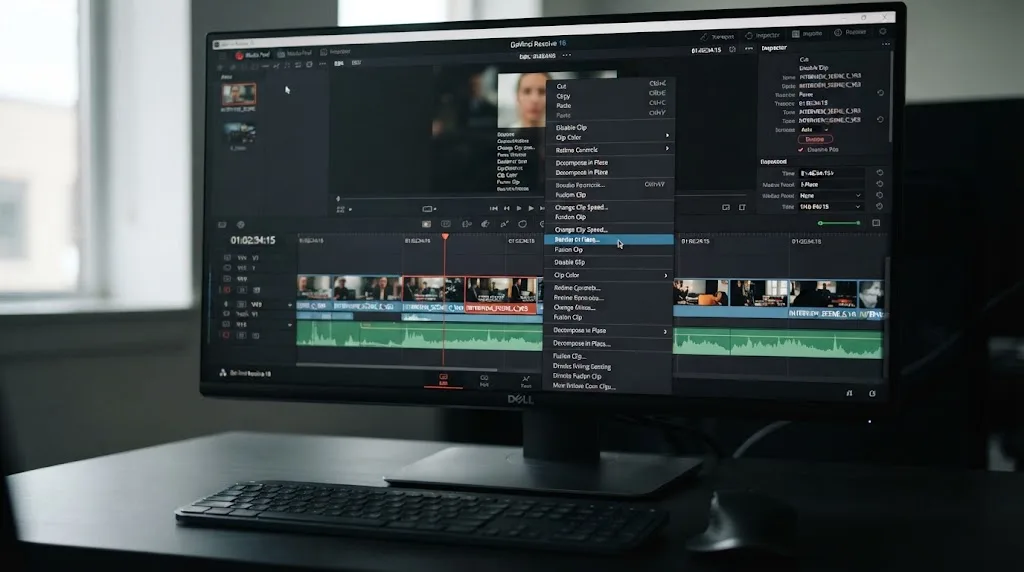The image size is (1024, 572).
Task: Click the viewer scrubber handle
Action: (338, 199)
